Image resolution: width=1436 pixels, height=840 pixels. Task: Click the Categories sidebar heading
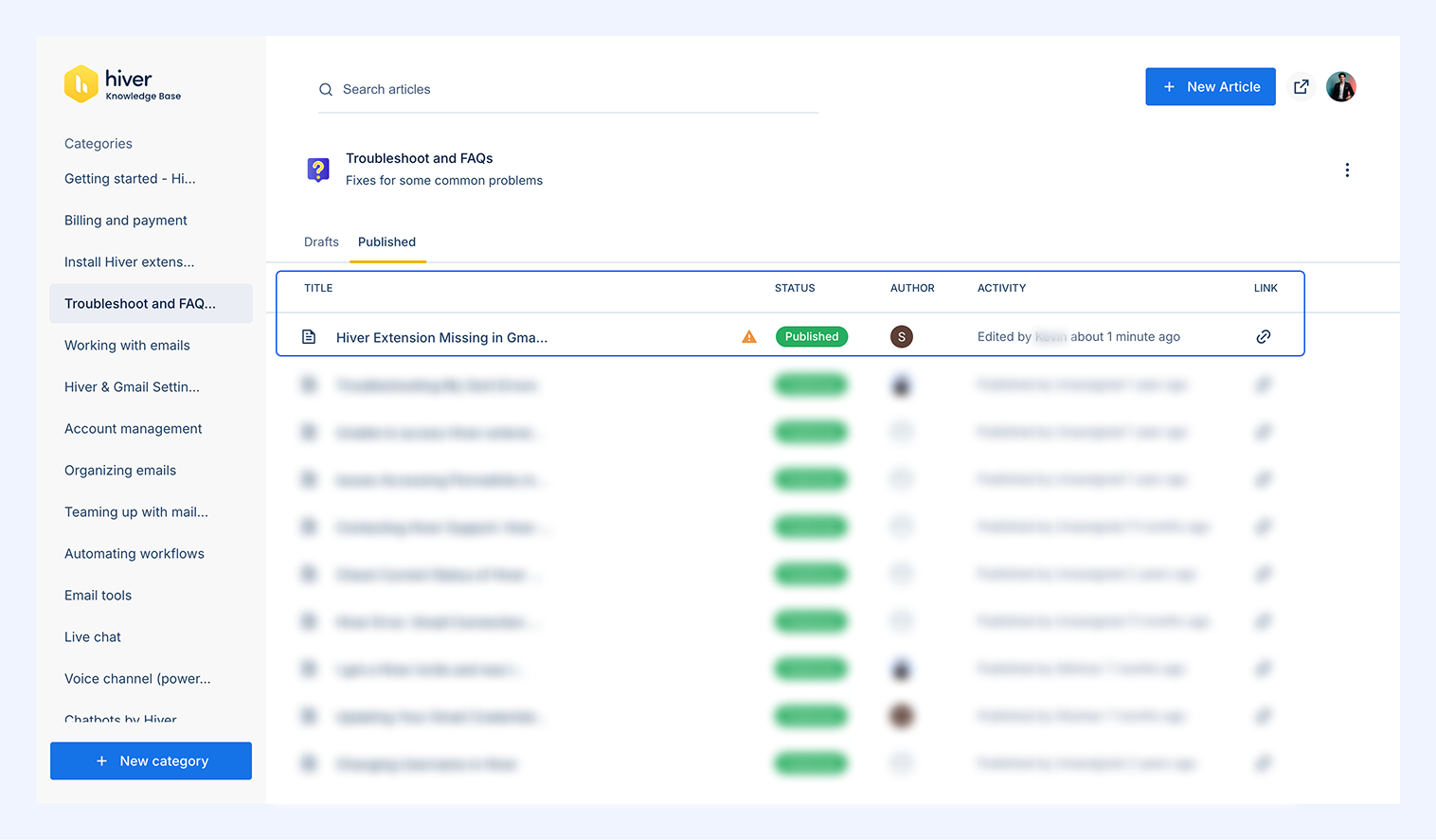[x=99, y=144]
